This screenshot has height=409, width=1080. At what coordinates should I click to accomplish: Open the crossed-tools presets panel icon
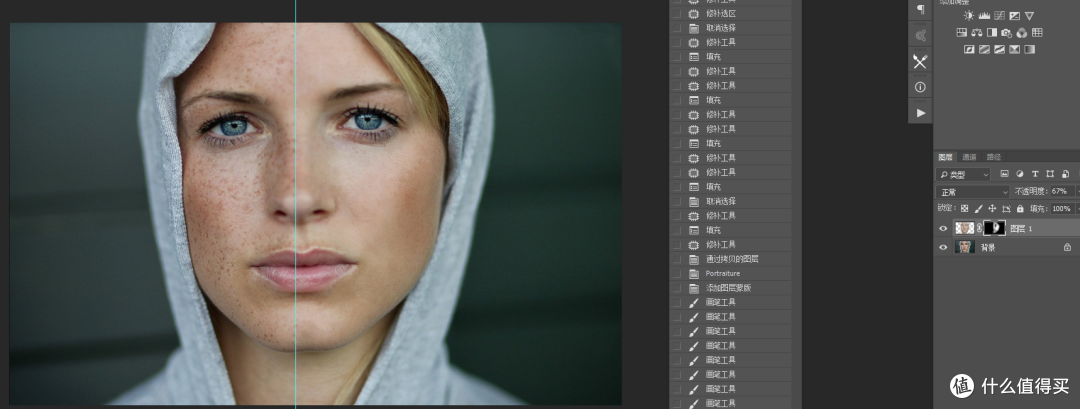pos(920,61)
